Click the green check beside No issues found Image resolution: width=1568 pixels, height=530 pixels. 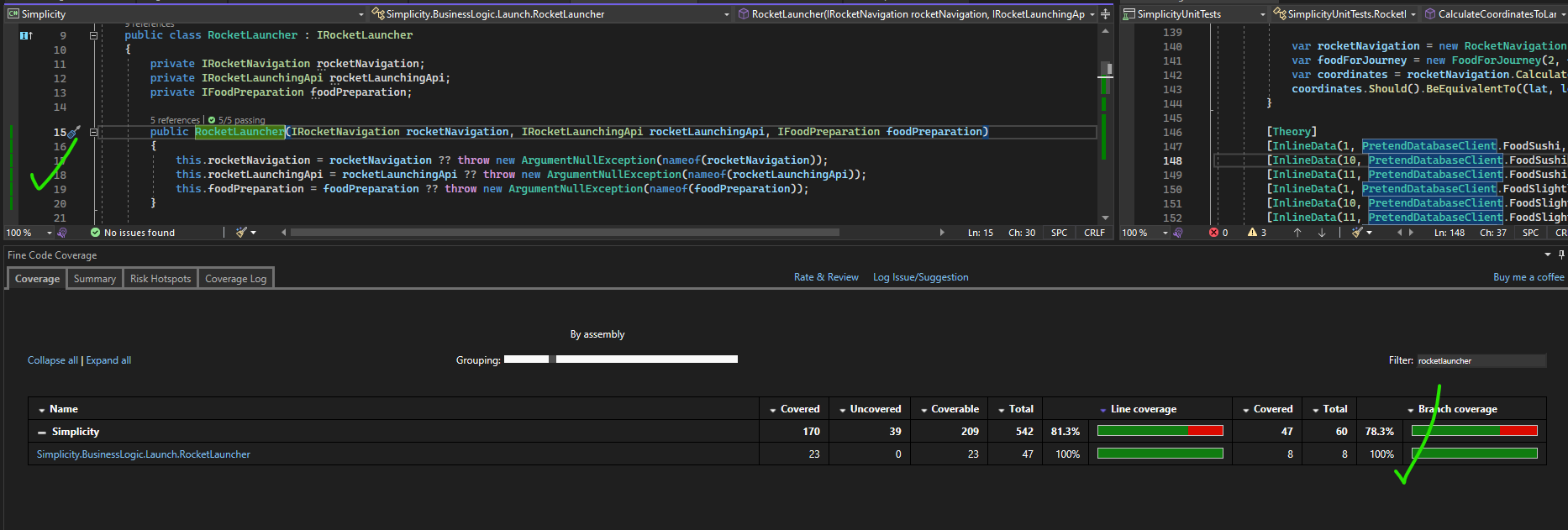pyautogui.click(x=95, y=233)
